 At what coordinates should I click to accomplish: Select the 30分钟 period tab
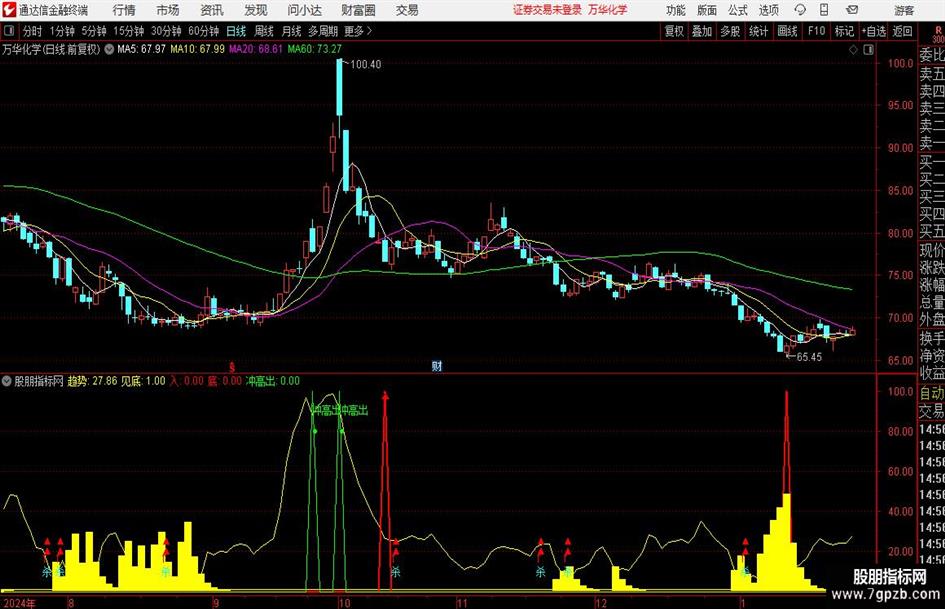[x=166, y=31]
